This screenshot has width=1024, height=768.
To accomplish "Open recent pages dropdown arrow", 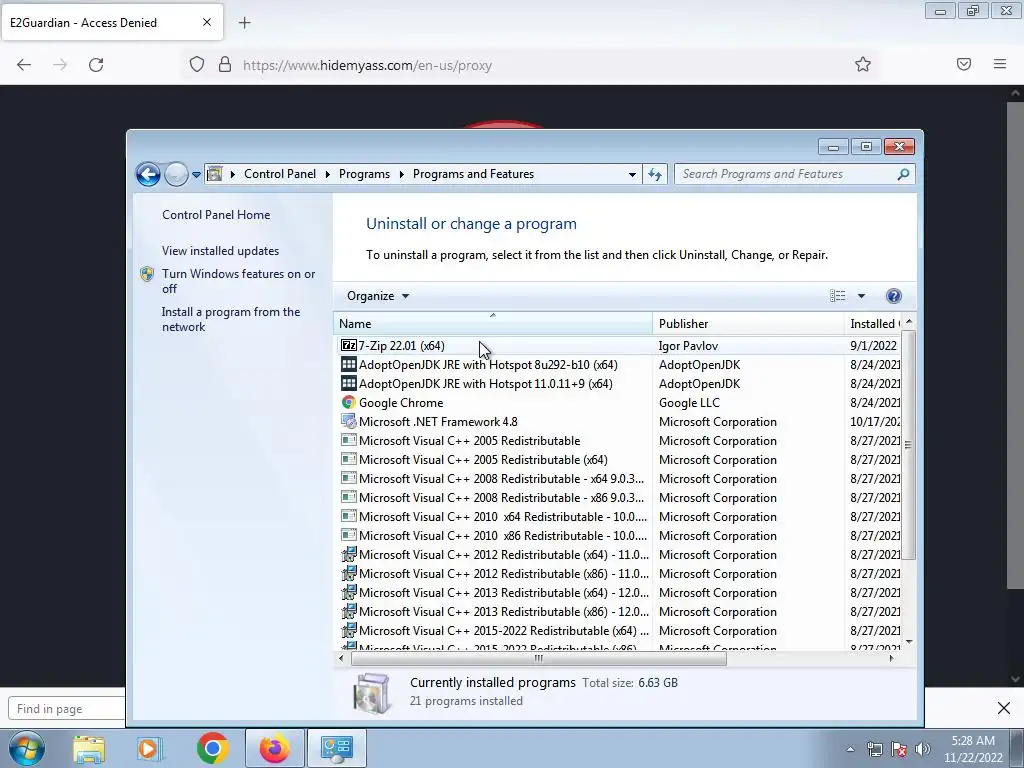I will [x=196, y=174].
